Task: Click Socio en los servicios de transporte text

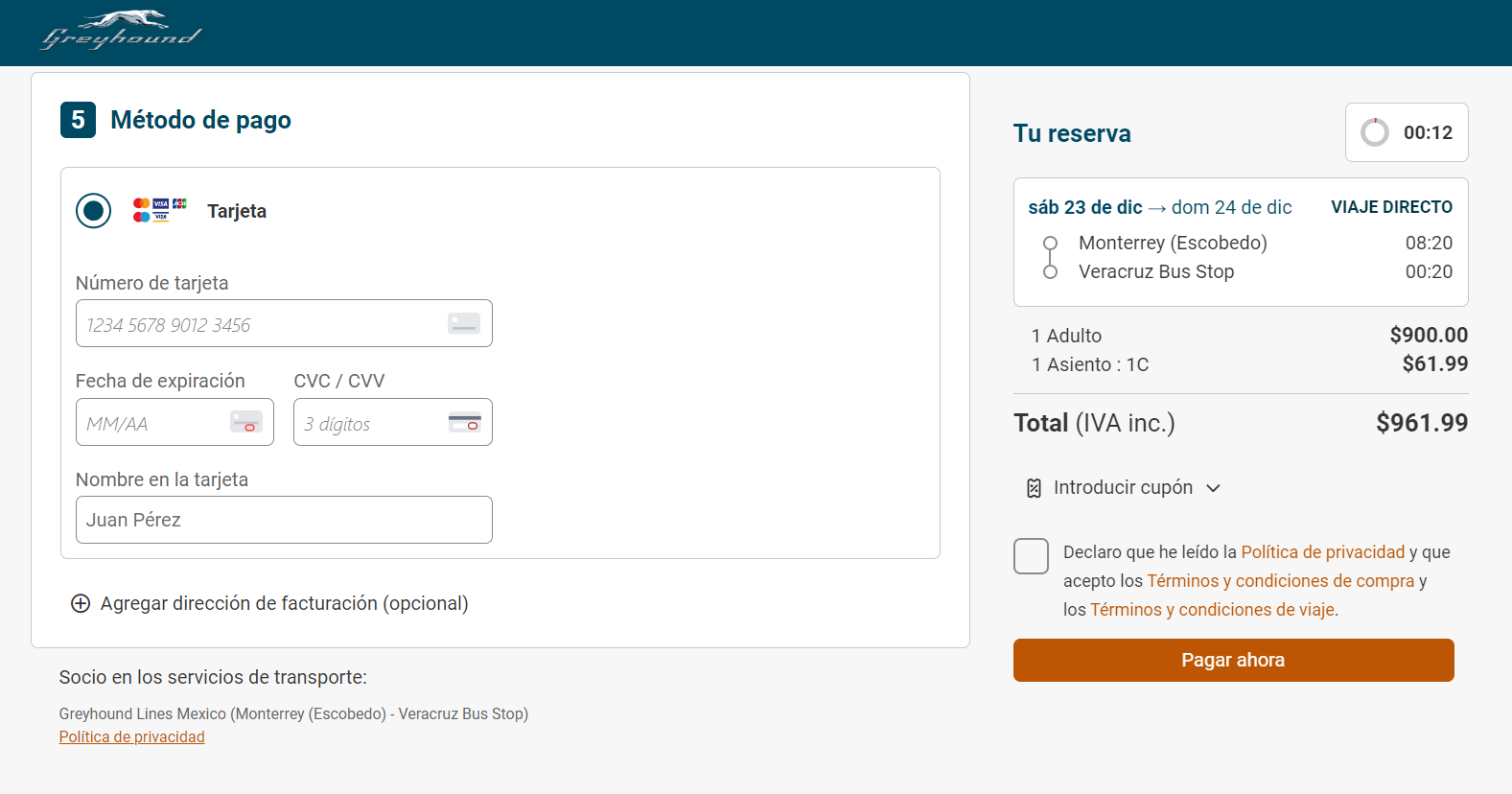Action: tap(213, 677)
